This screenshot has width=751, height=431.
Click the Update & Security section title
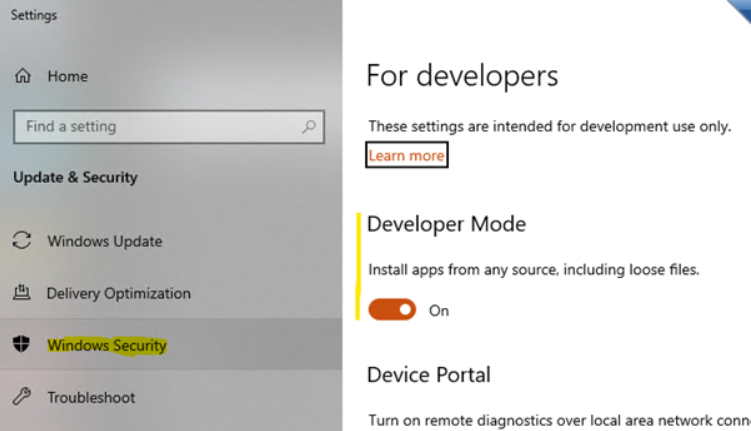point(75,178)
